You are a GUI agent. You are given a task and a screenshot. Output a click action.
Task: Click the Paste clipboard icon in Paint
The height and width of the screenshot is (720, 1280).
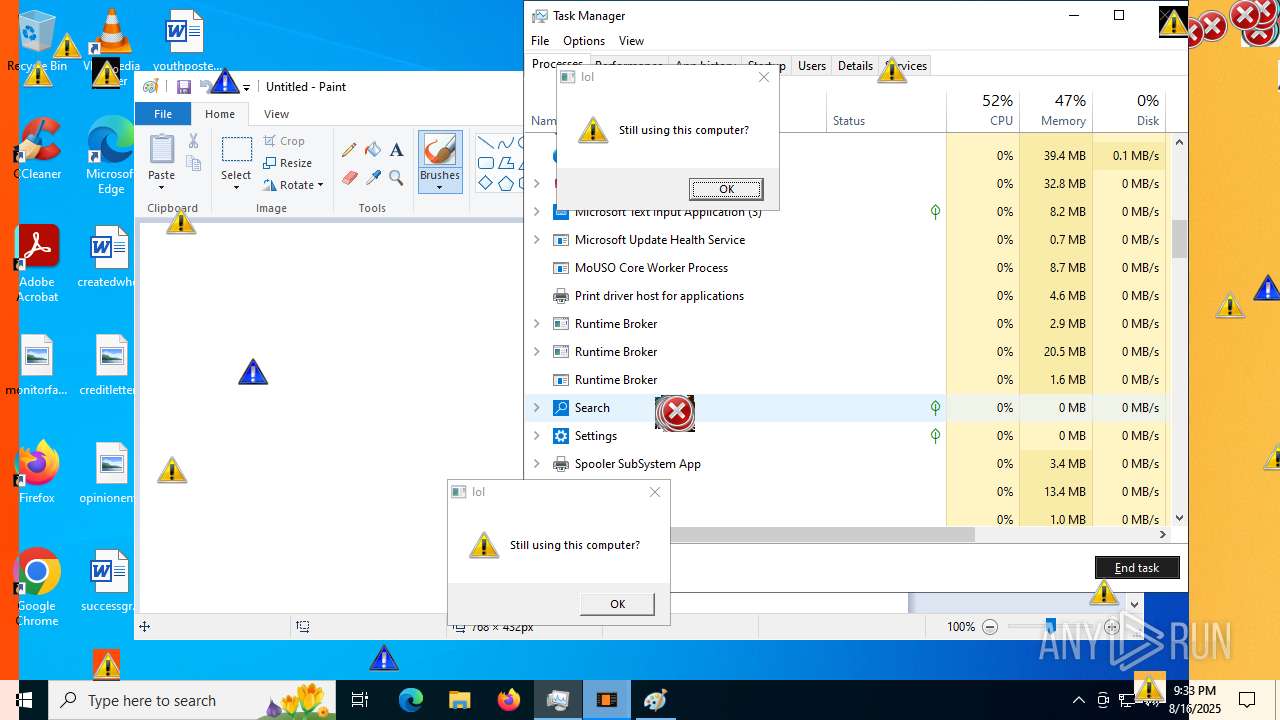[x=161, y=149]
